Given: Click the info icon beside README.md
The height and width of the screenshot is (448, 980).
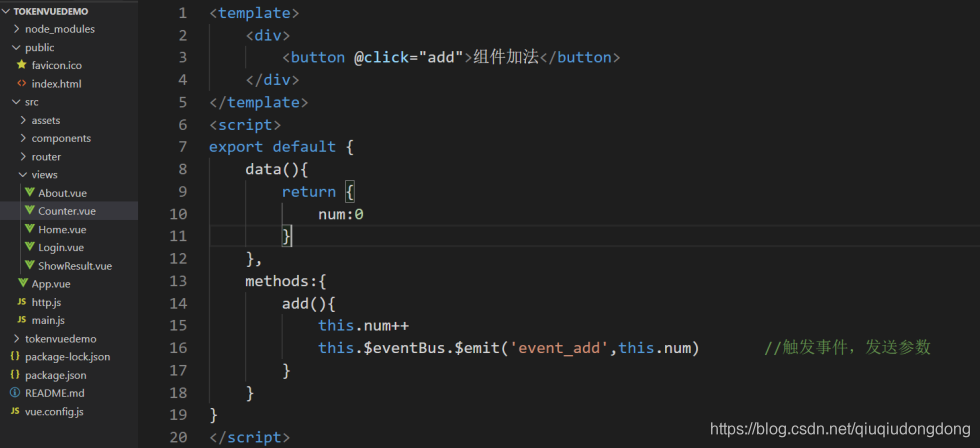Looking at the screenshot, I should point(14,393).
